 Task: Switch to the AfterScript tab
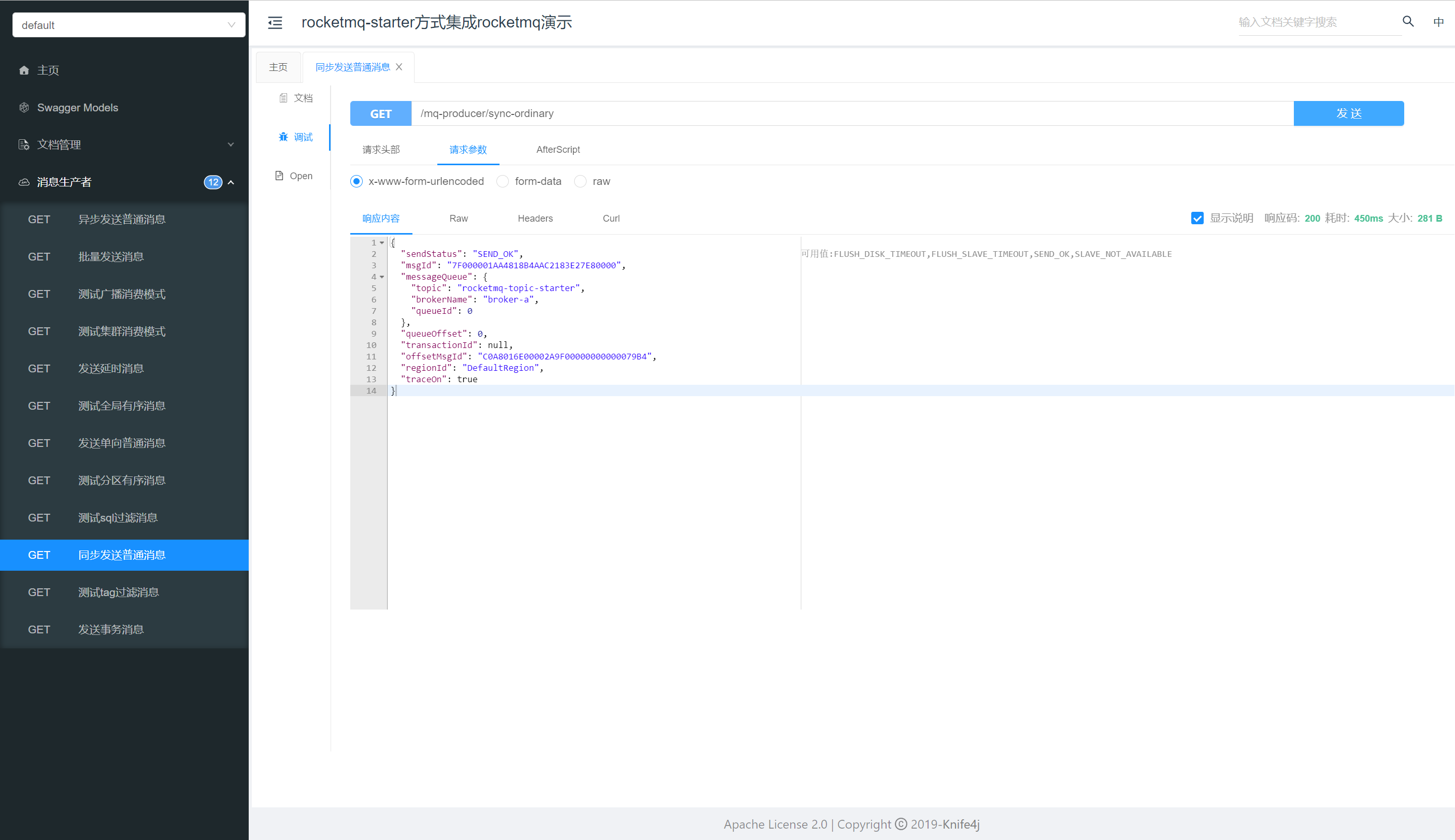[x=558, y=150]
